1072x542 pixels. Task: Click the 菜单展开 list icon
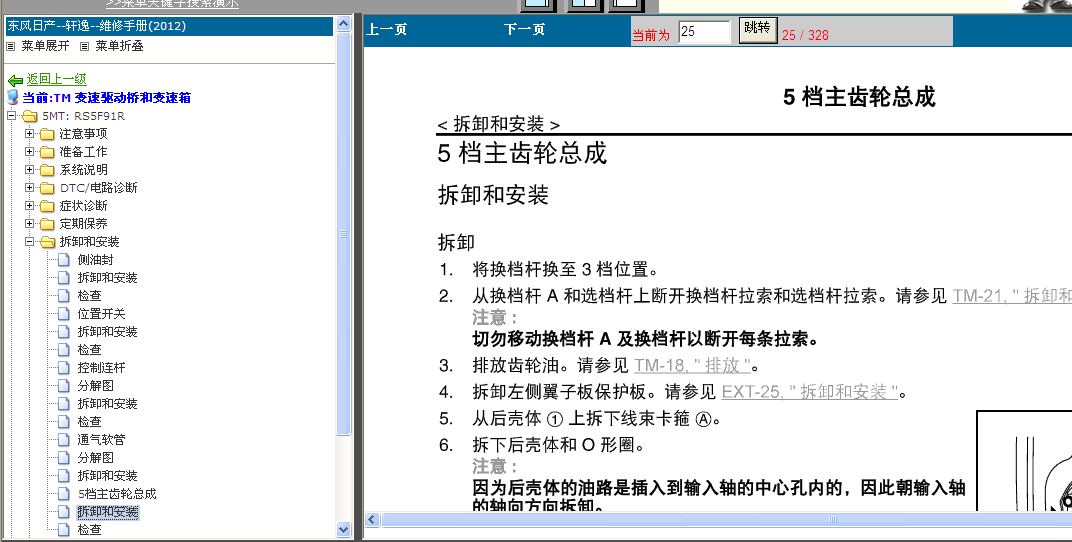tap(10, 46)
